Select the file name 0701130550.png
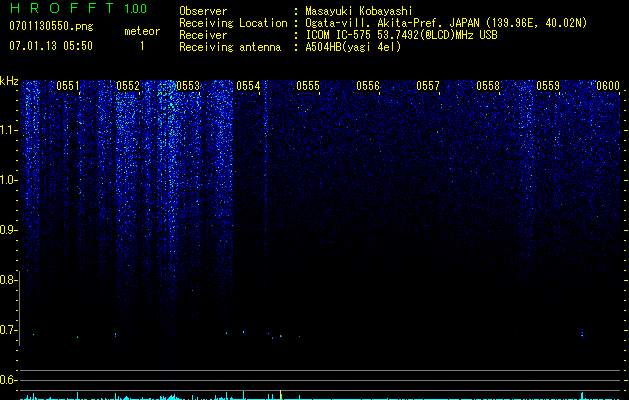This screenshot has width=629, height=400. coord(51,27)
